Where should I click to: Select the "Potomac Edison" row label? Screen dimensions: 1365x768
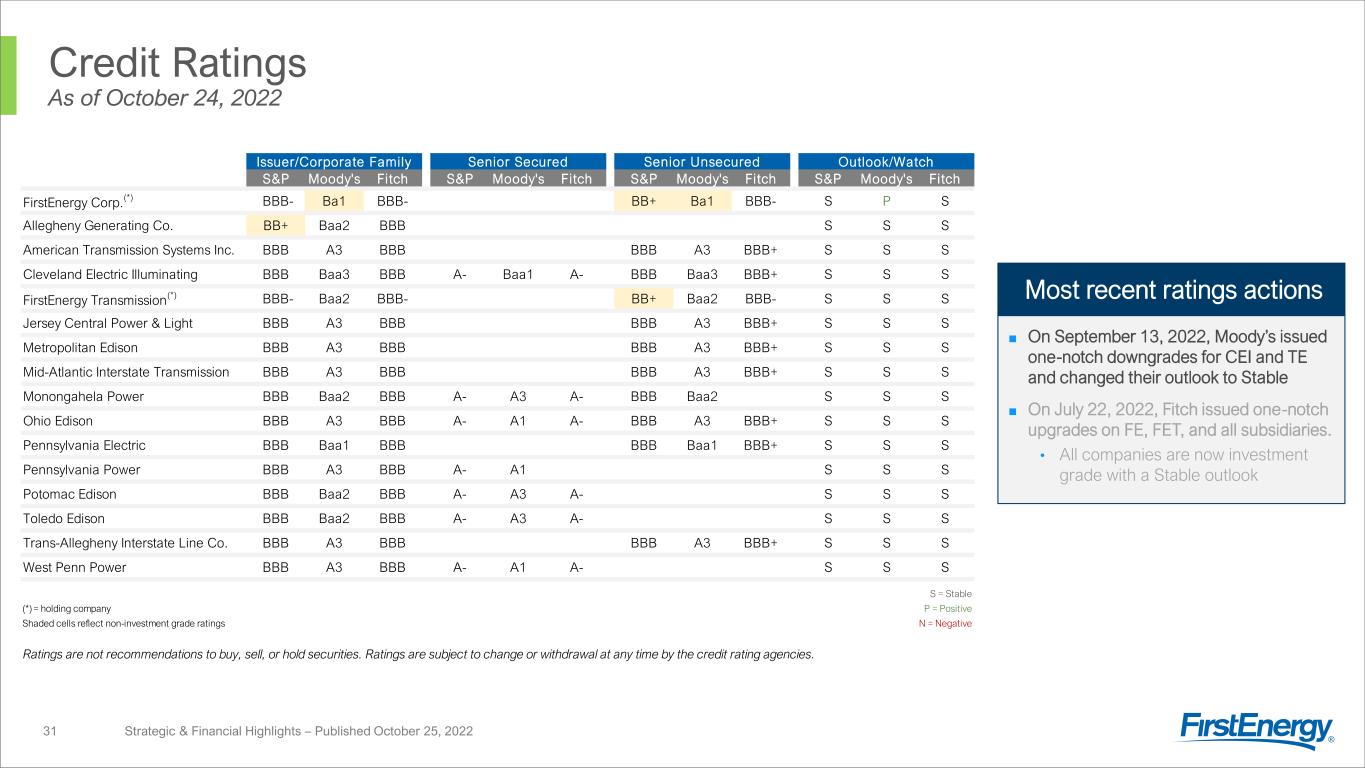coord(69,494)
